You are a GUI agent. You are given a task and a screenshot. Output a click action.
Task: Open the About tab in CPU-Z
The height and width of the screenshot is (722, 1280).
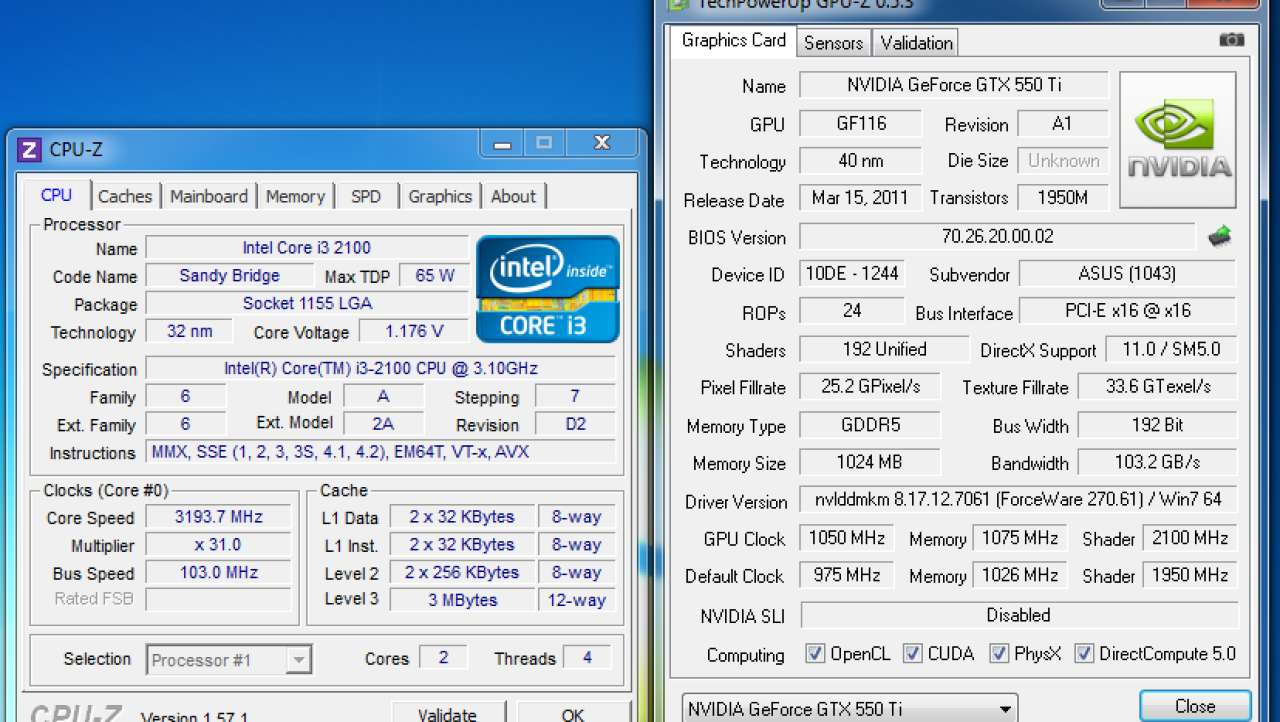(x=514, y=197)
